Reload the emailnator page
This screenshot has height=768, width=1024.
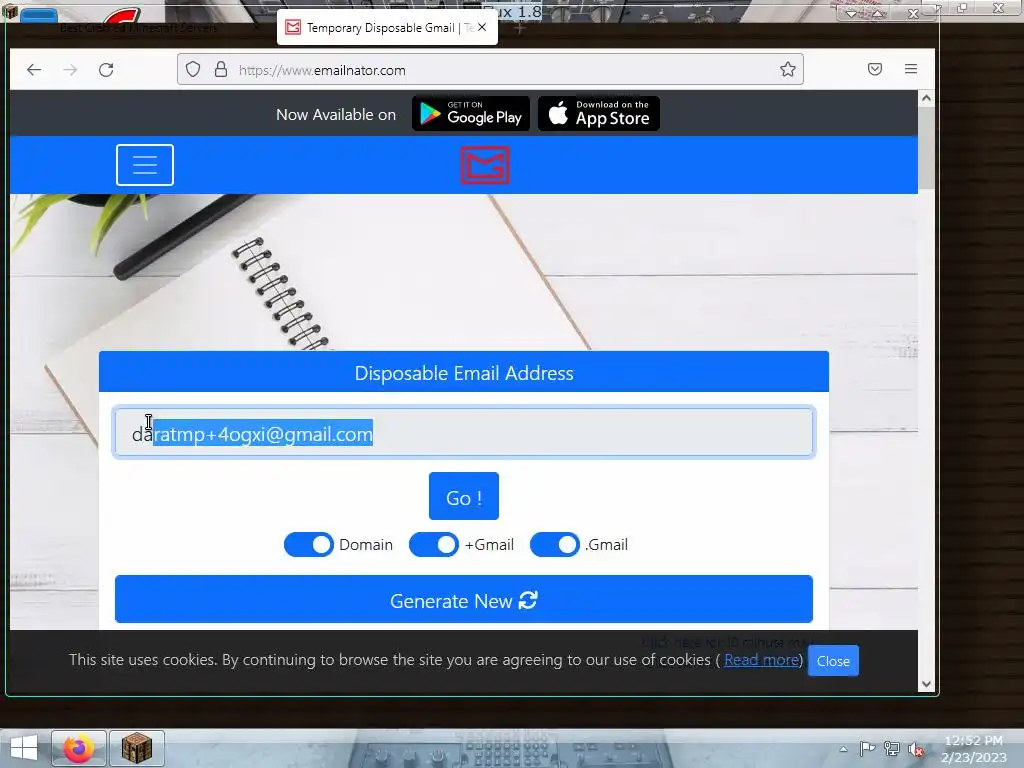106,70
